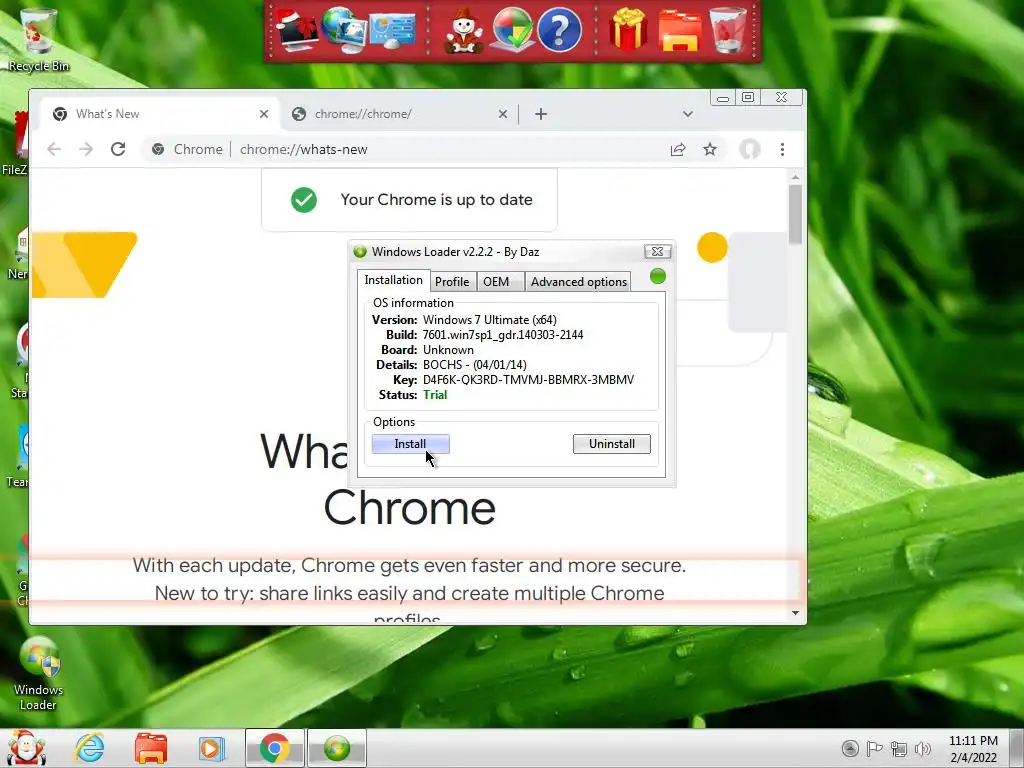Bookmark this page with the star
The height and width of the screenshot is (768, 1024).
[x=710, y=150]
